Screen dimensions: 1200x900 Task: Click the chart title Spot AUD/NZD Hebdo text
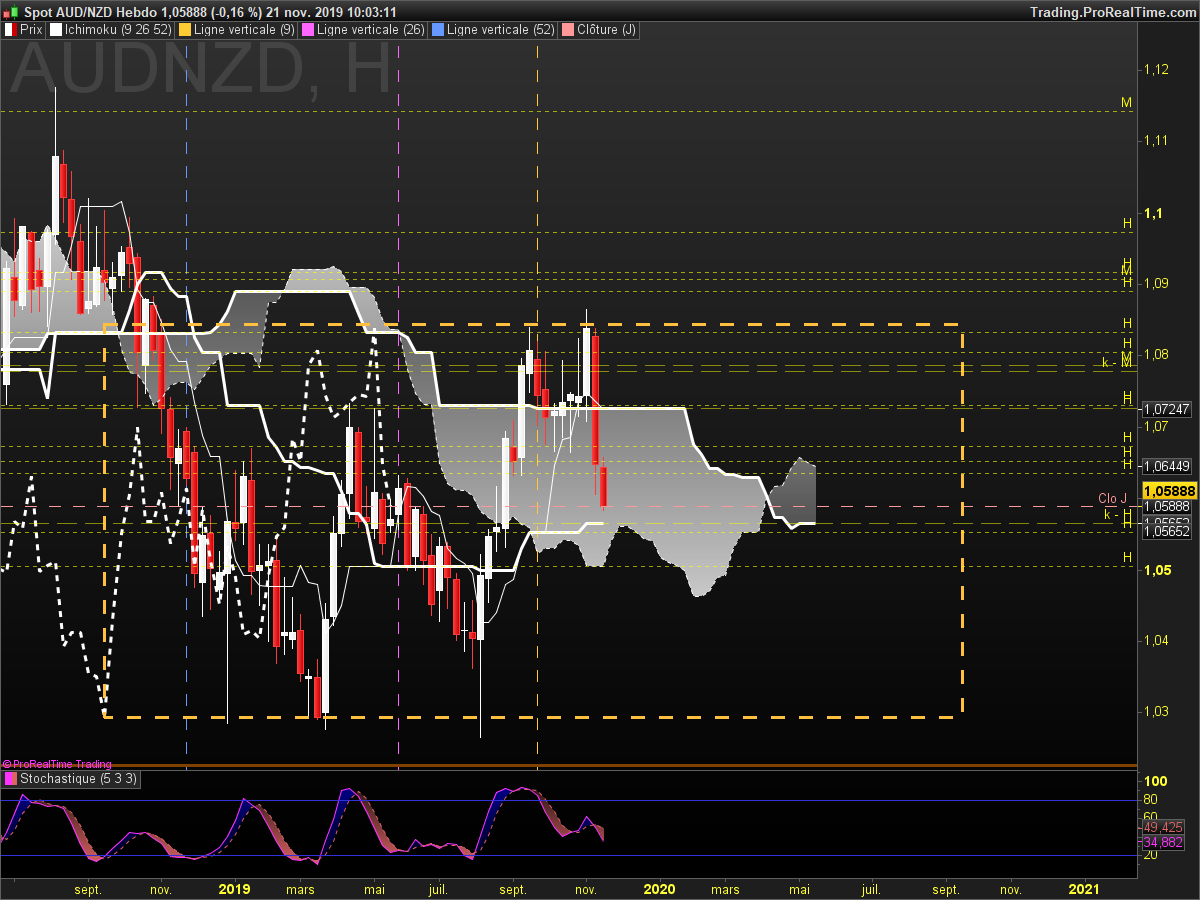(89, 12)
